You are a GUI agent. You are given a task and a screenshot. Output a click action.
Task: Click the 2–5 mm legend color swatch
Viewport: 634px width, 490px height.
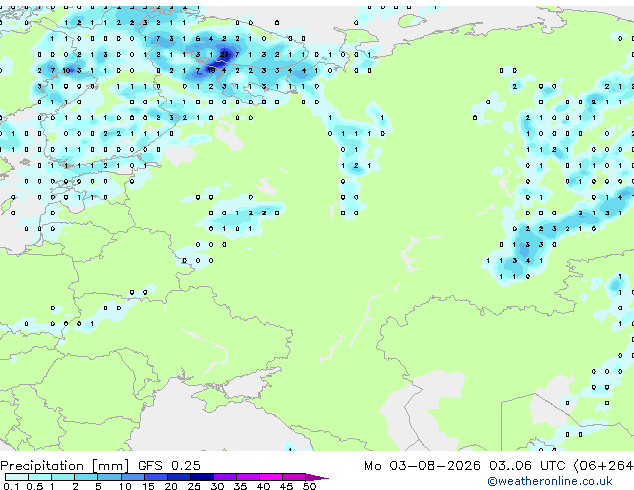86,477
